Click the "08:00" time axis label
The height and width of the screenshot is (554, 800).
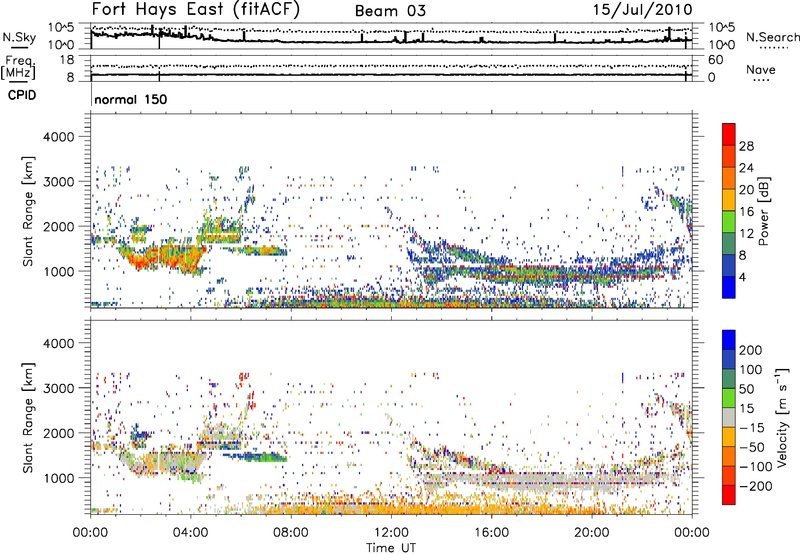pyautogui.click(x=290, y=533)
